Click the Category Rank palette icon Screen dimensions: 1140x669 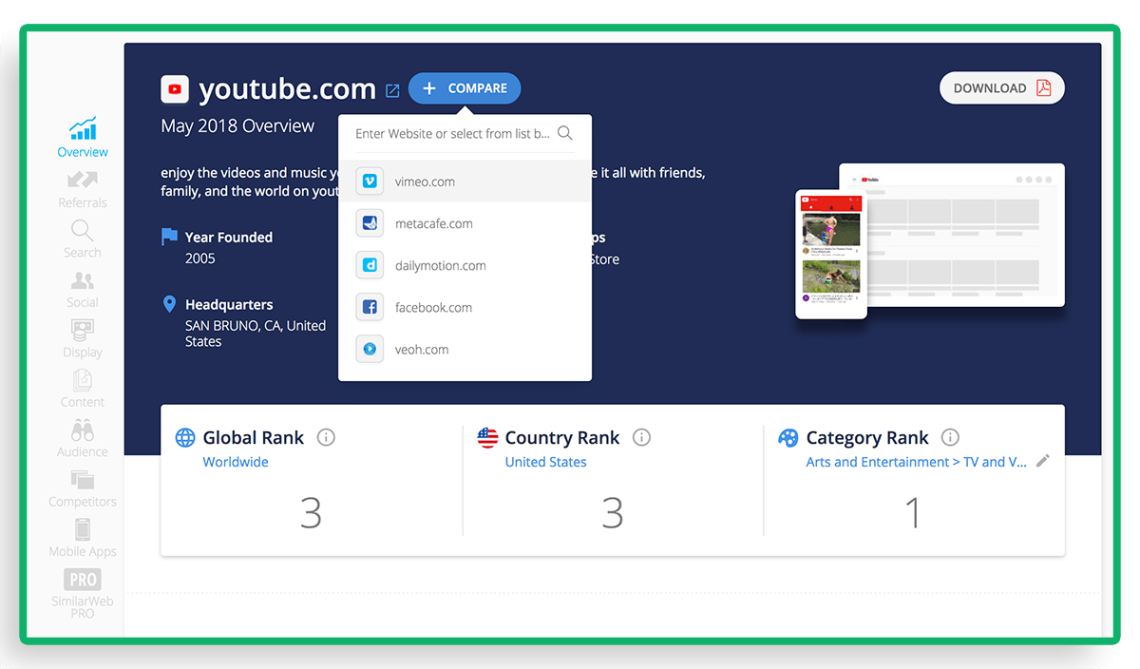pos(788,438)
